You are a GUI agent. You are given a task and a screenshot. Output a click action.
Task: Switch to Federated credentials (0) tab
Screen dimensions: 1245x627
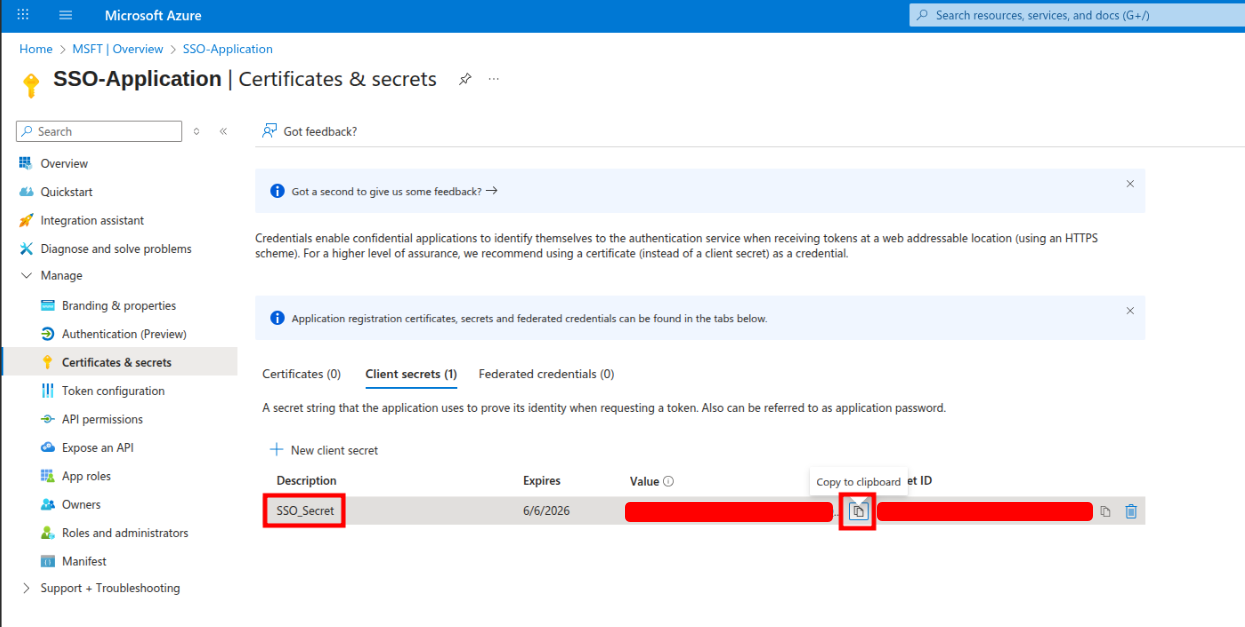[546, 374]
